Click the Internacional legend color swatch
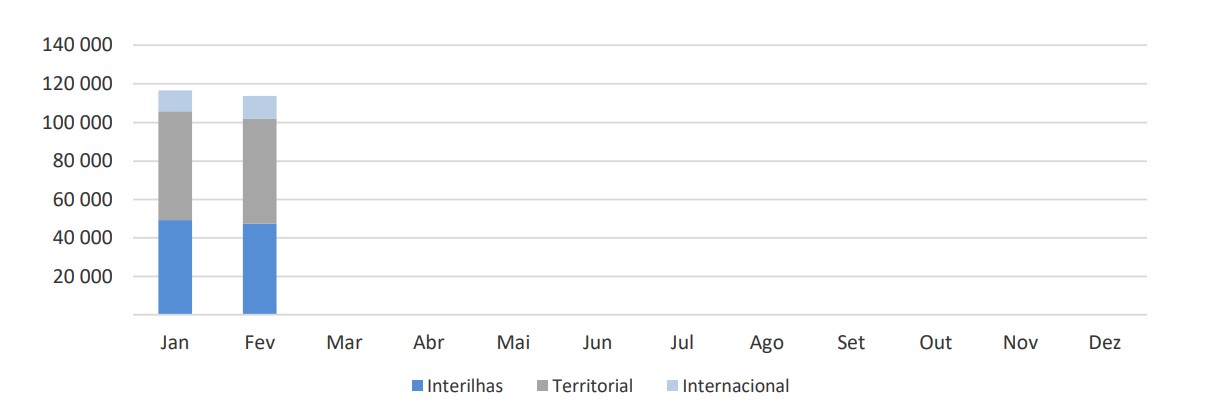1206x416 pixels. click(672, 386)
